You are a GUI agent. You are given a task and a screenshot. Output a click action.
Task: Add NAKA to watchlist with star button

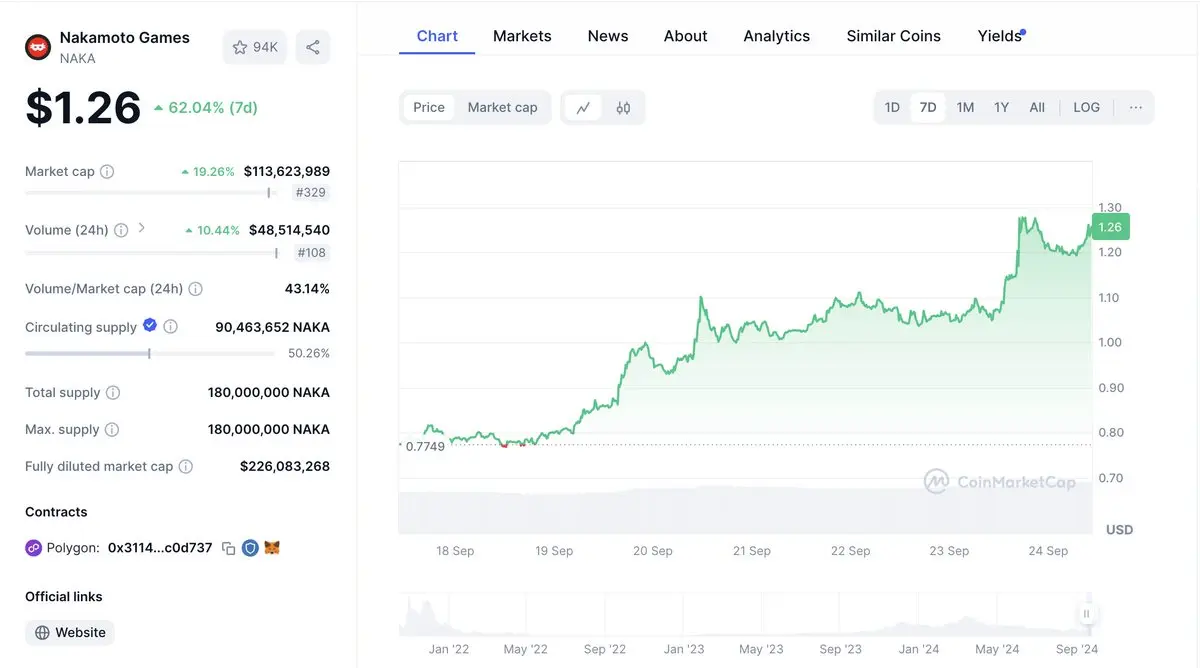(x=255, y=47)
